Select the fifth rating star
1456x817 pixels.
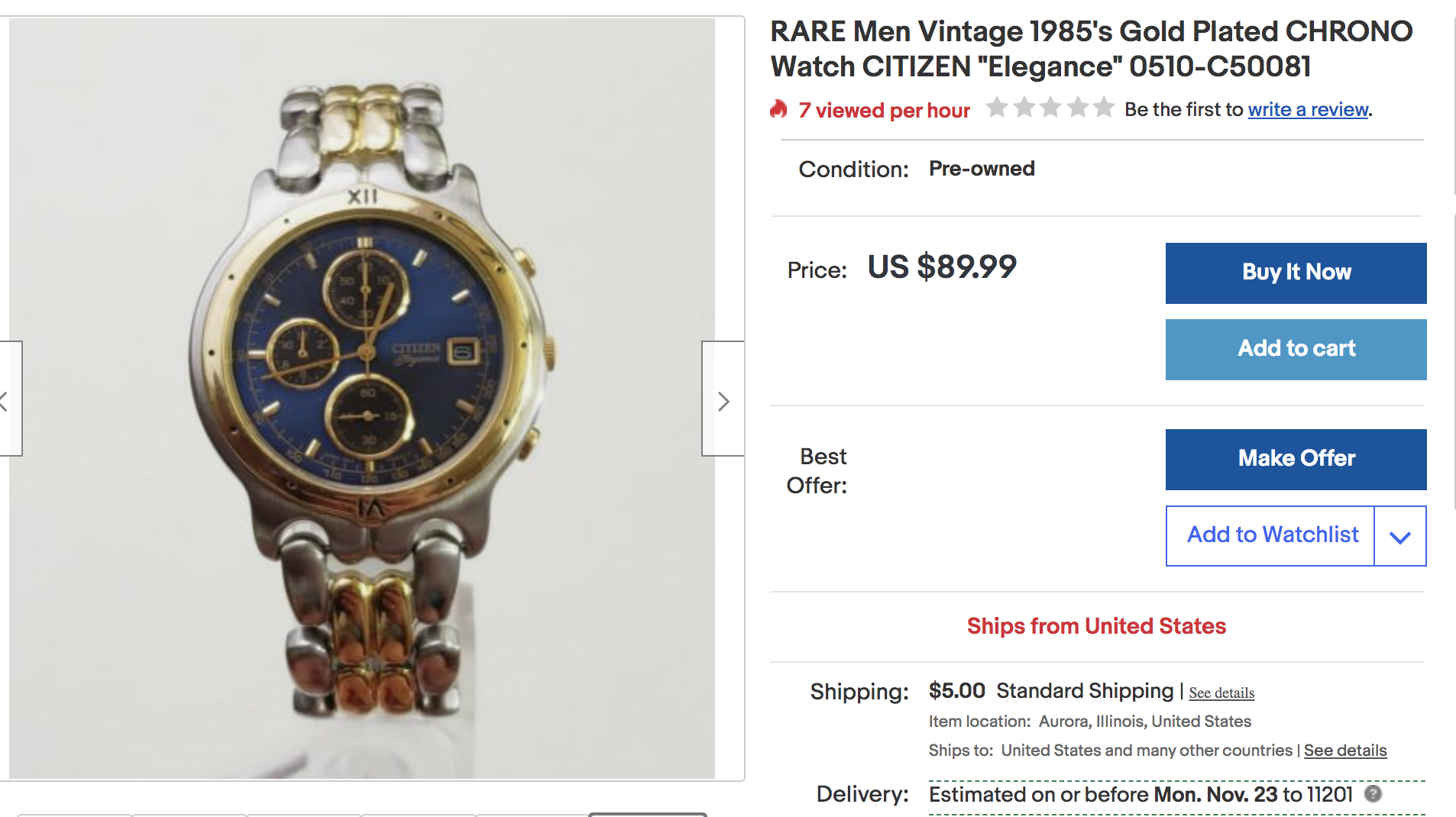[x=1104, y=108]
